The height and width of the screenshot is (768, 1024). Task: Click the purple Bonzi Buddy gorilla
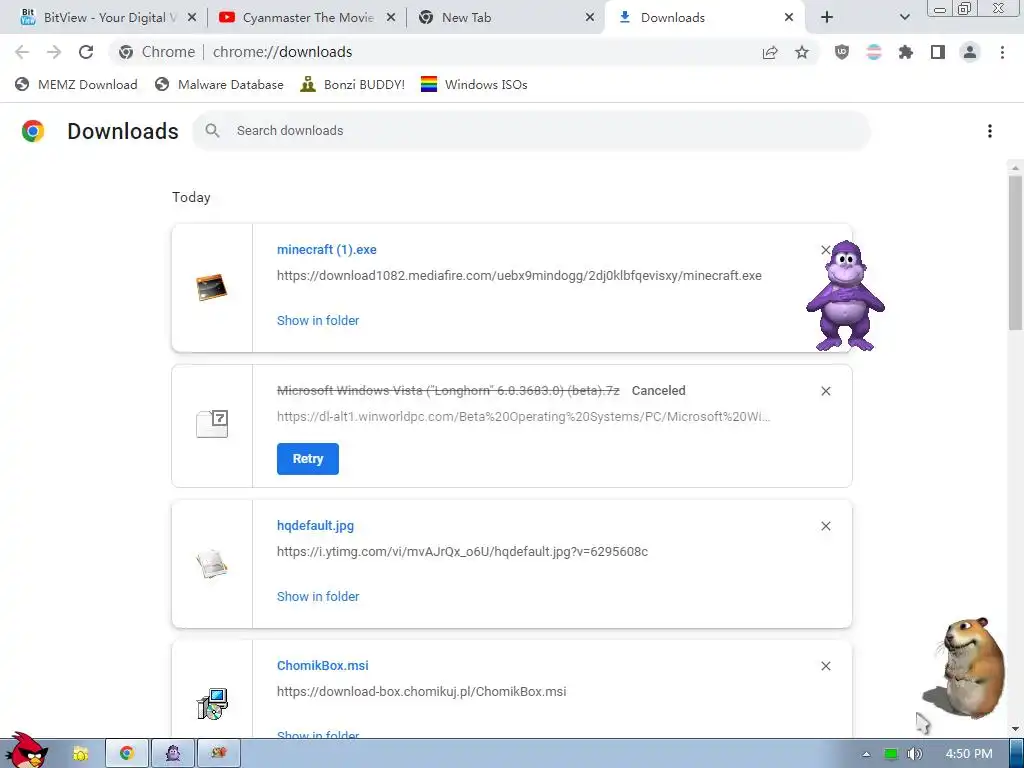pos(845,295)
